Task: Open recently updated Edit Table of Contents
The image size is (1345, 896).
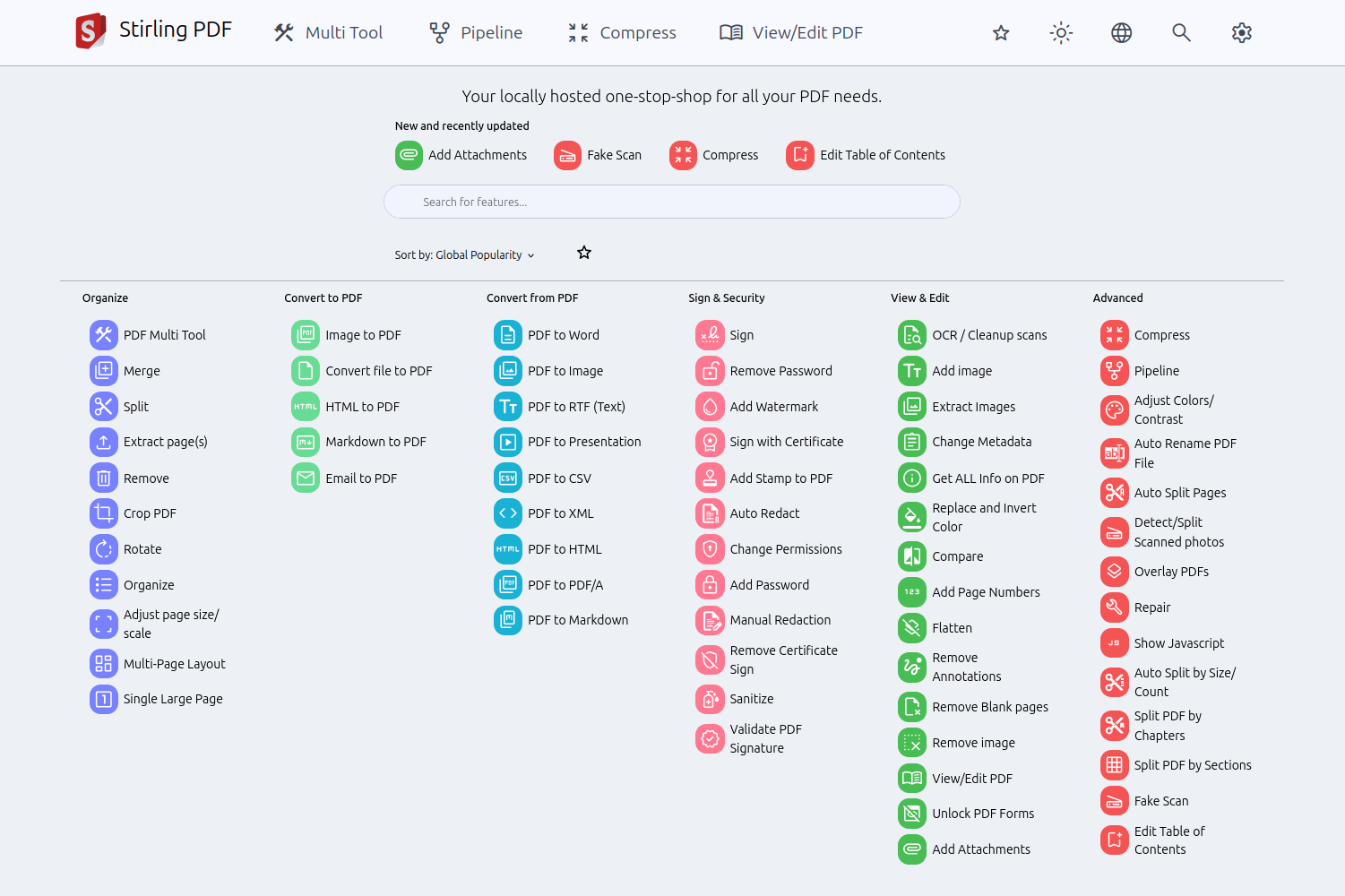Action: tap(866, 155)
